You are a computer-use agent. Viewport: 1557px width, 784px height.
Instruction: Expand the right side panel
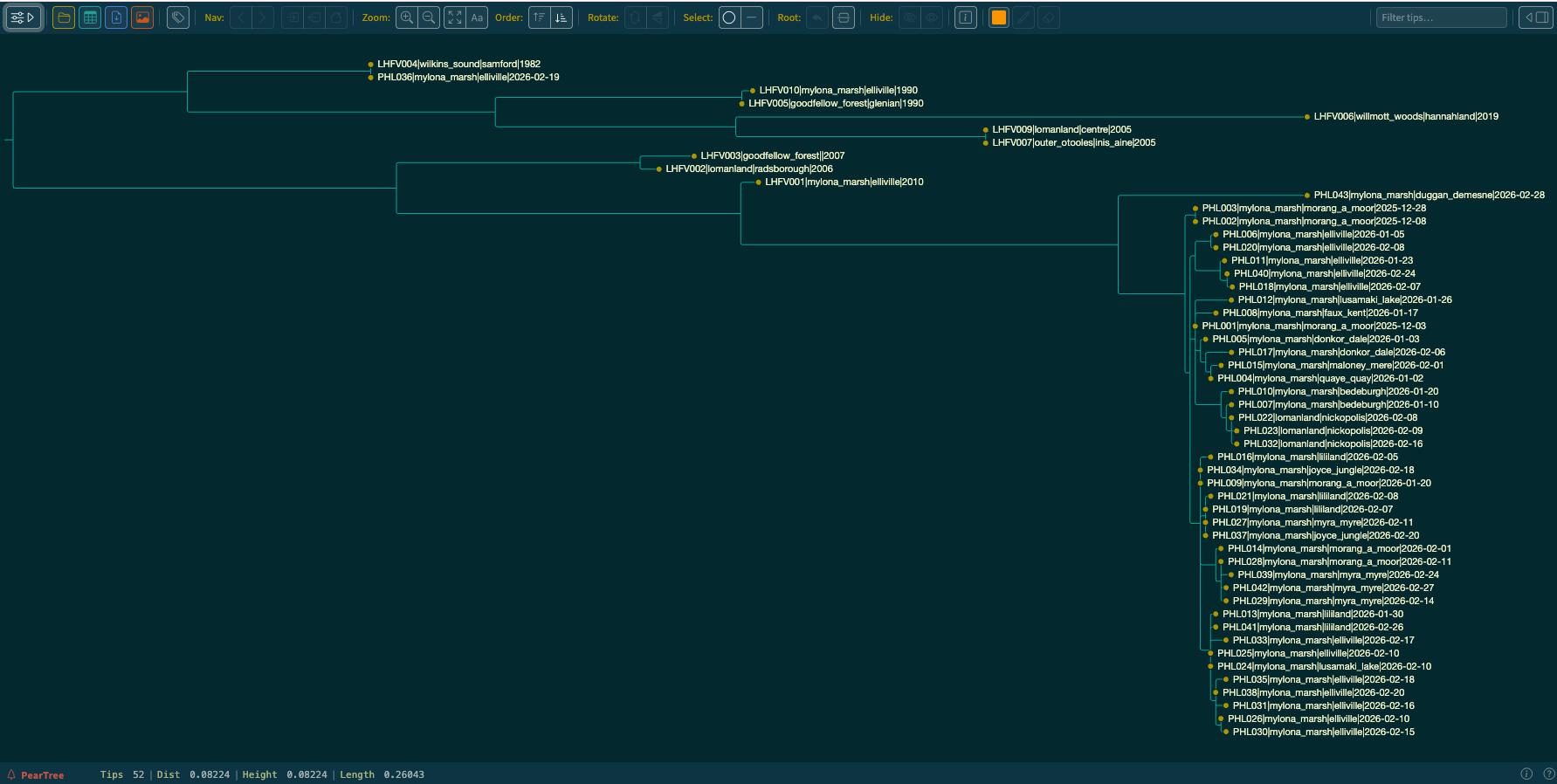tap(1535, 17)
